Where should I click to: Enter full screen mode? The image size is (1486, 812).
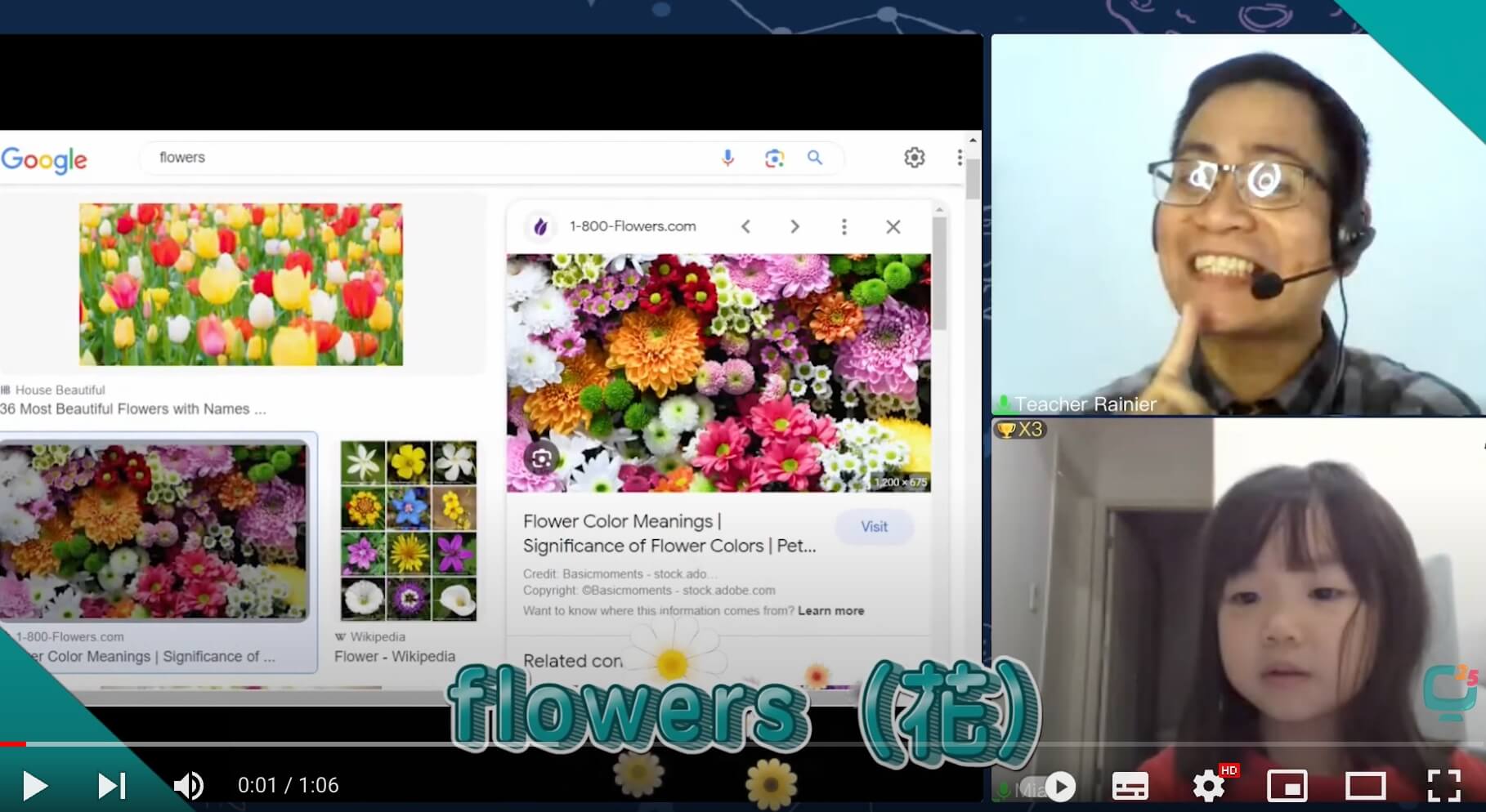tap(1443, 786)
